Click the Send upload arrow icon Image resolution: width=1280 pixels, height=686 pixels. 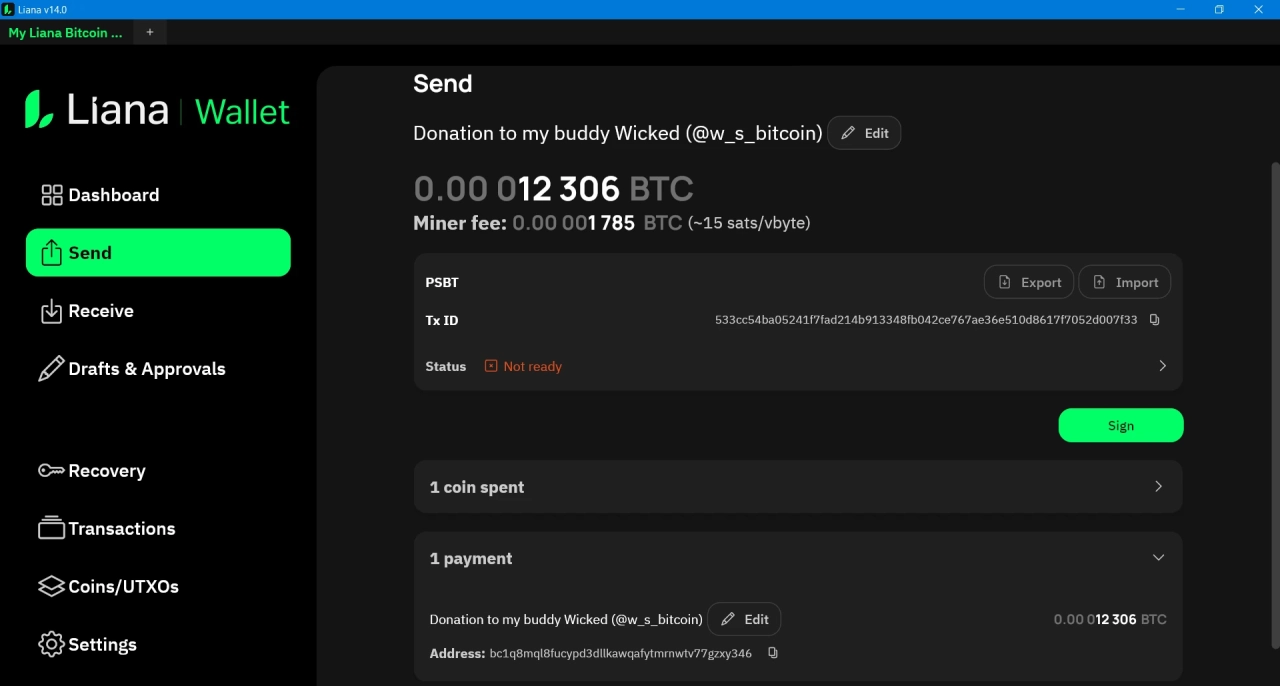[51, 253]
